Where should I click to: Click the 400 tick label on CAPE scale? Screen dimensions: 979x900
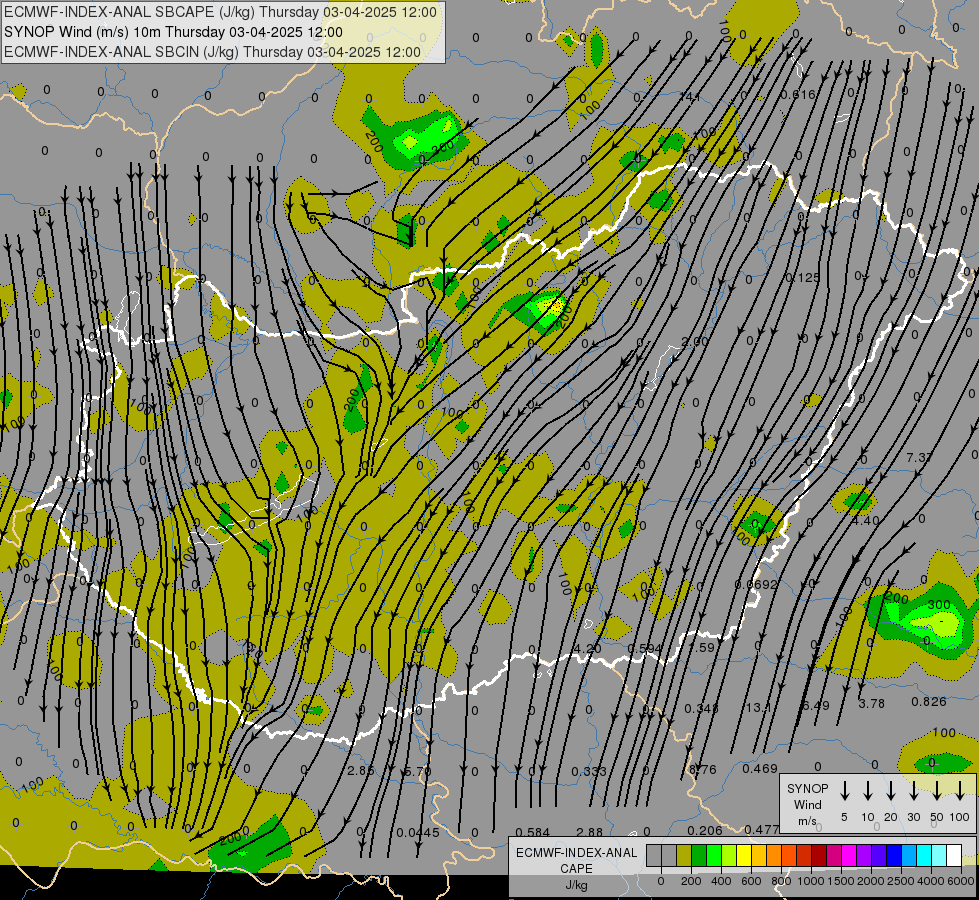point(721,881)
